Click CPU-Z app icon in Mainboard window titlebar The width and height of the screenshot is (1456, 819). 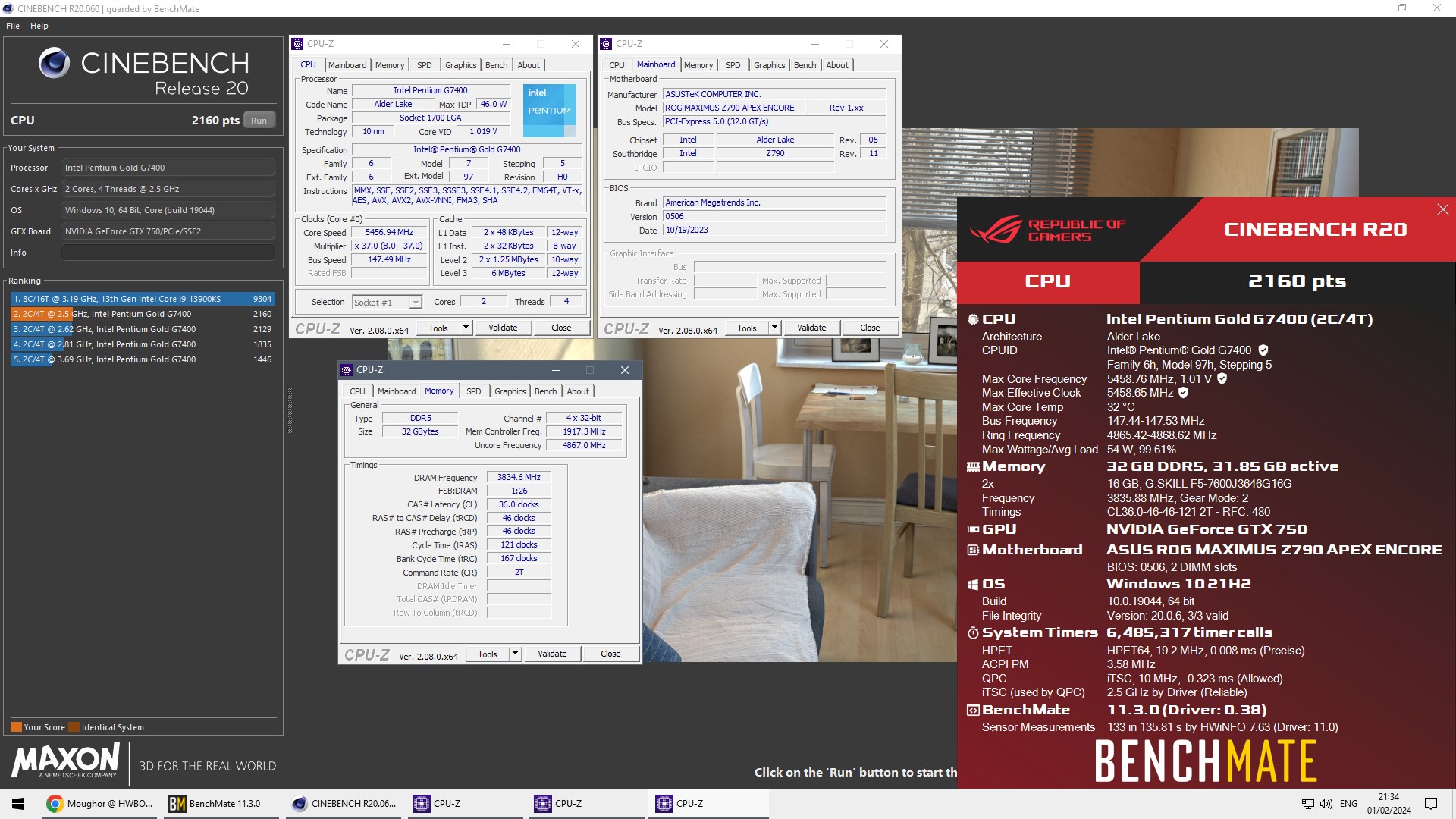606,44
